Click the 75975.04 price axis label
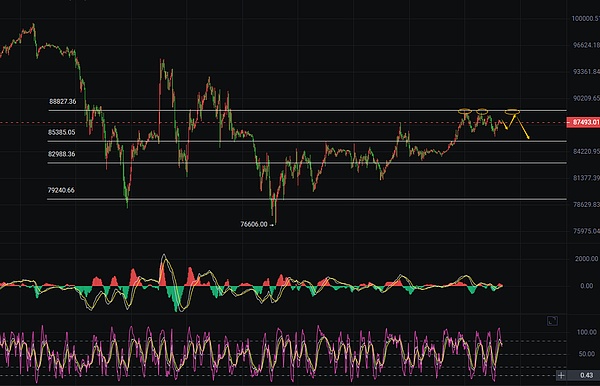Image resolution: width=600 pixels, height=386 pixels. (x=586, y=231)
